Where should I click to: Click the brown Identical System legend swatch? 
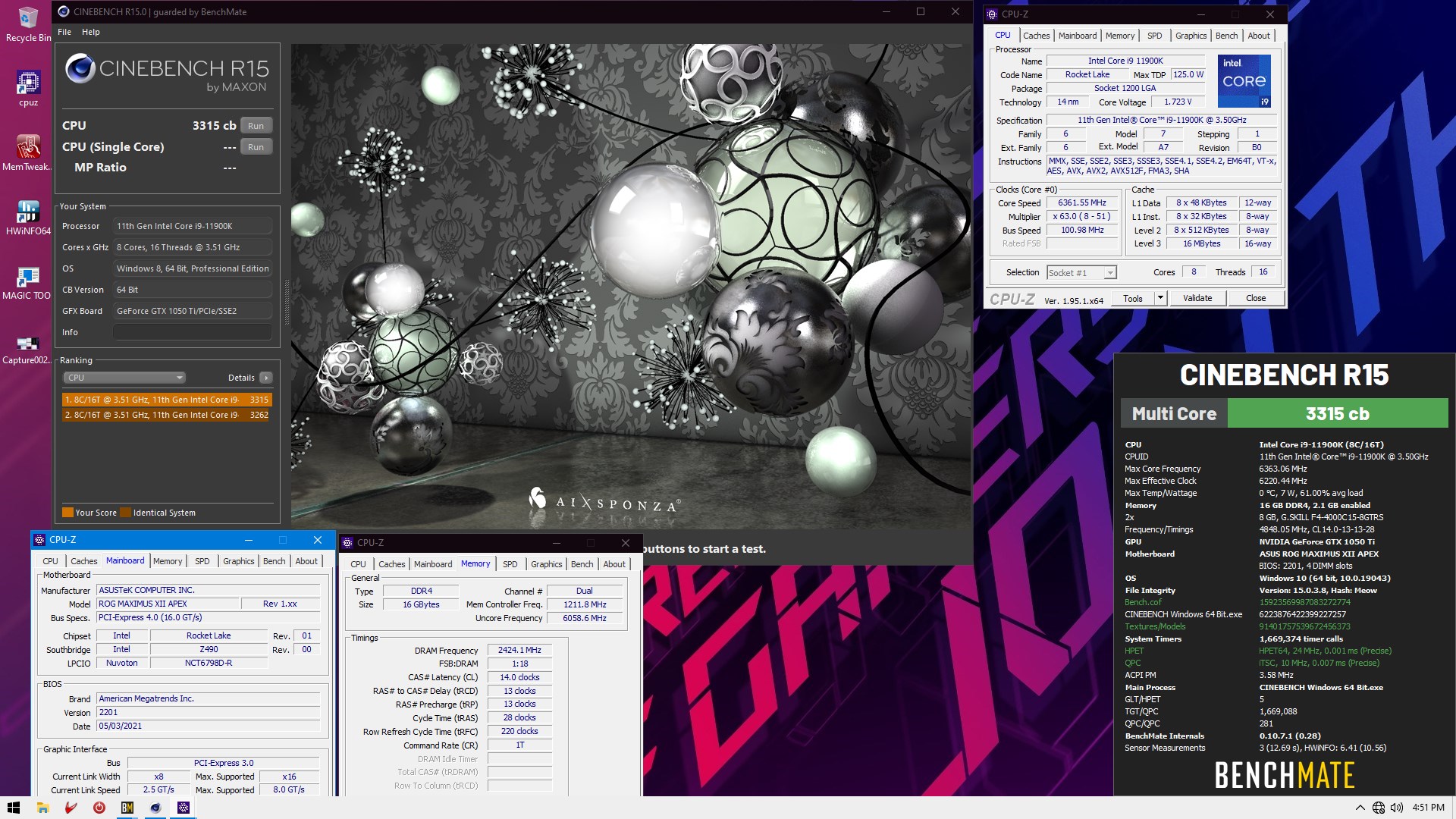126,513
